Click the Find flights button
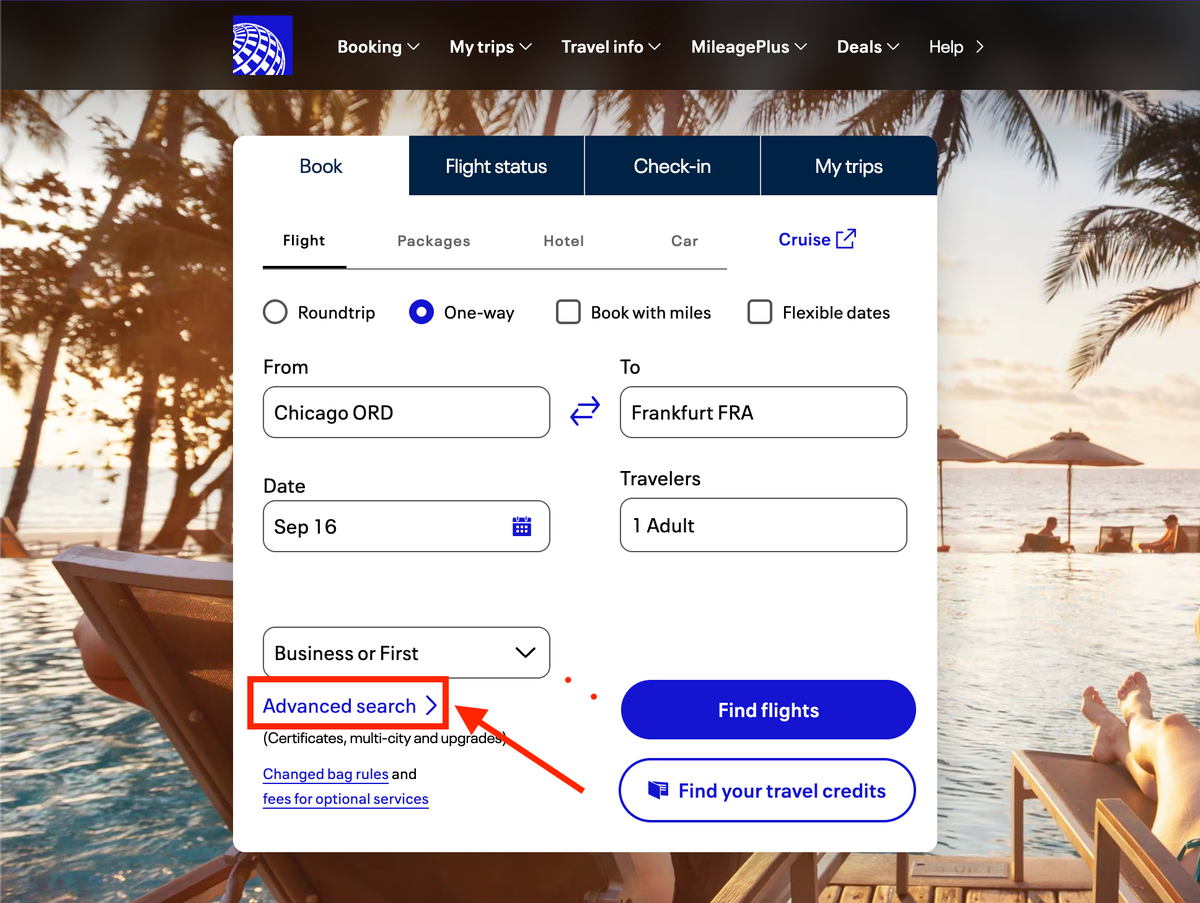The height and width of the screenshot is (903, 1200). click(767, 709)
